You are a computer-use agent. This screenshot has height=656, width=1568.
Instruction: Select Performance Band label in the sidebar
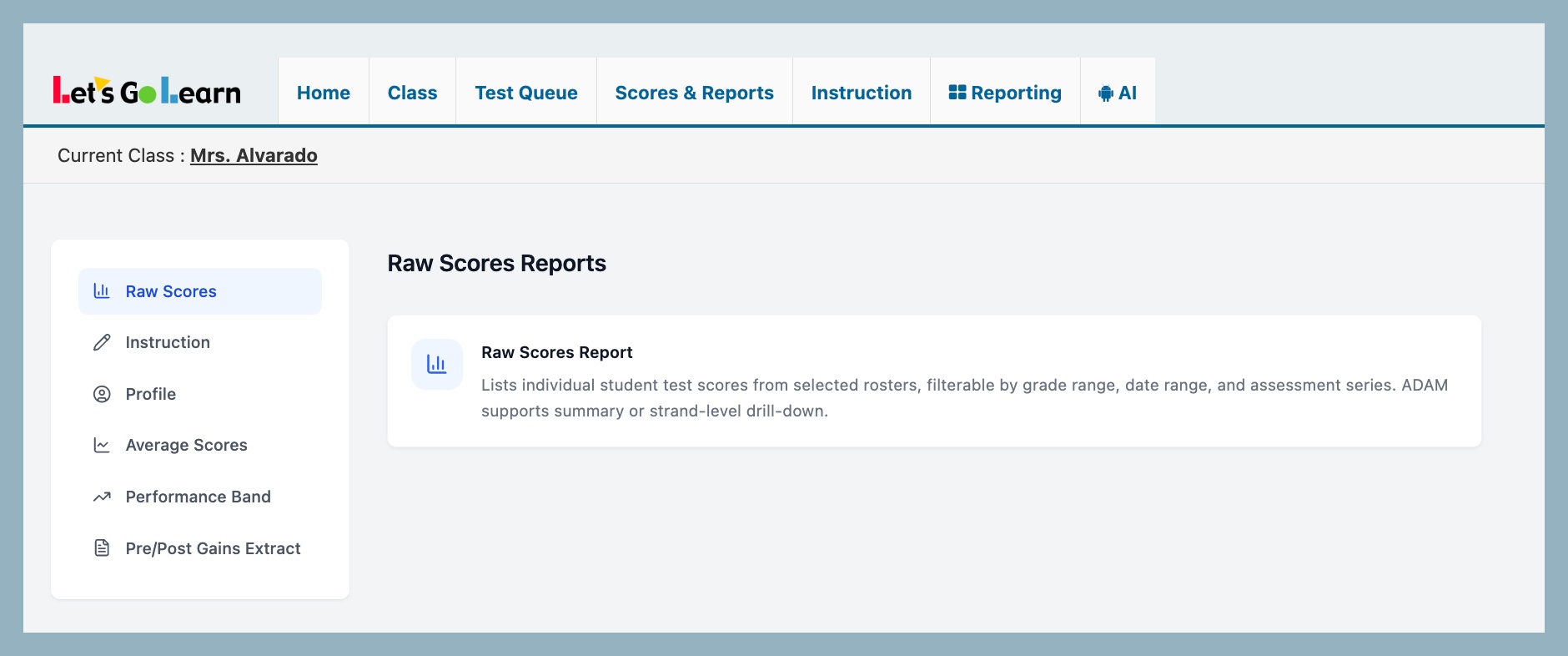tap(198, 497)
